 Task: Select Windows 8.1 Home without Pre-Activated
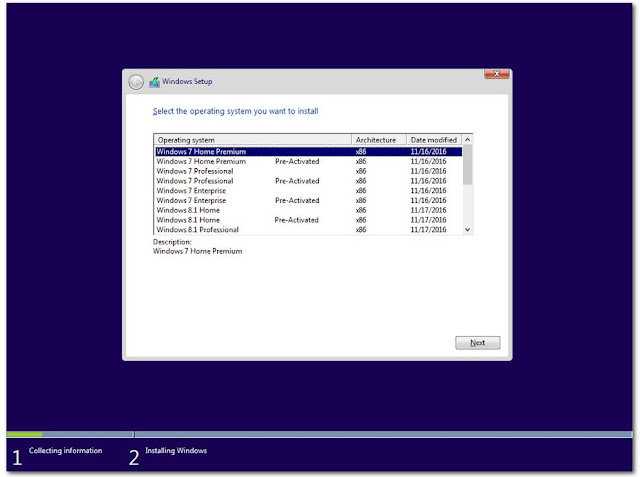pyautogui.click(x=309, y=210)
